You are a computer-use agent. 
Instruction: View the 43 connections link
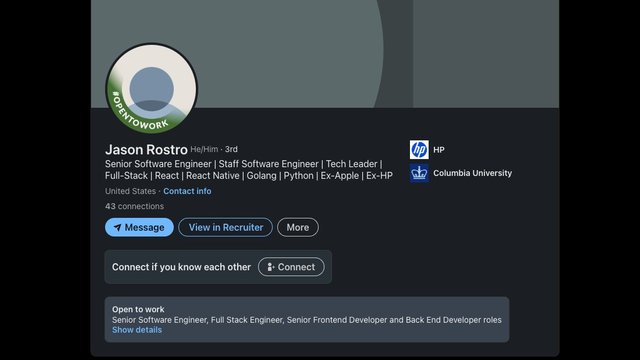coord(134,206)
